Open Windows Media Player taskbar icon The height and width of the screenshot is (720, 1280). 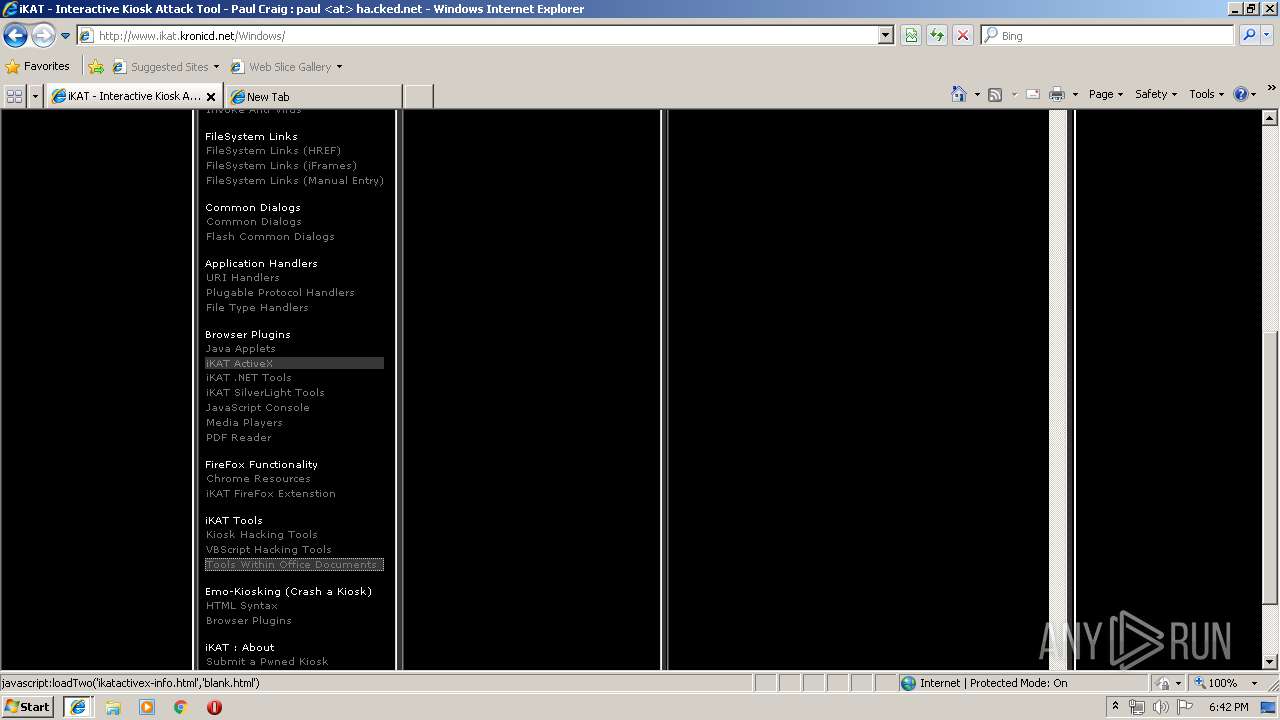coord(147,707)
